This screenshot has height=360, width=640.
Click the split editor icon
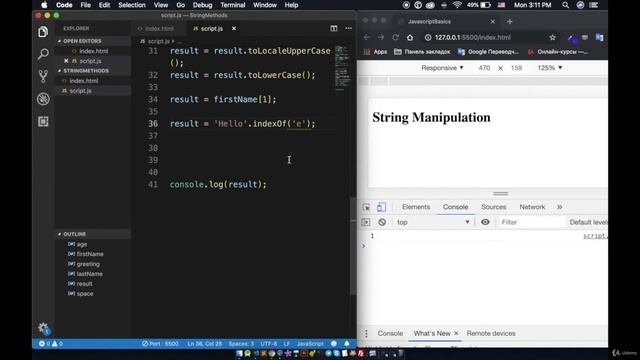pos(333,28)
